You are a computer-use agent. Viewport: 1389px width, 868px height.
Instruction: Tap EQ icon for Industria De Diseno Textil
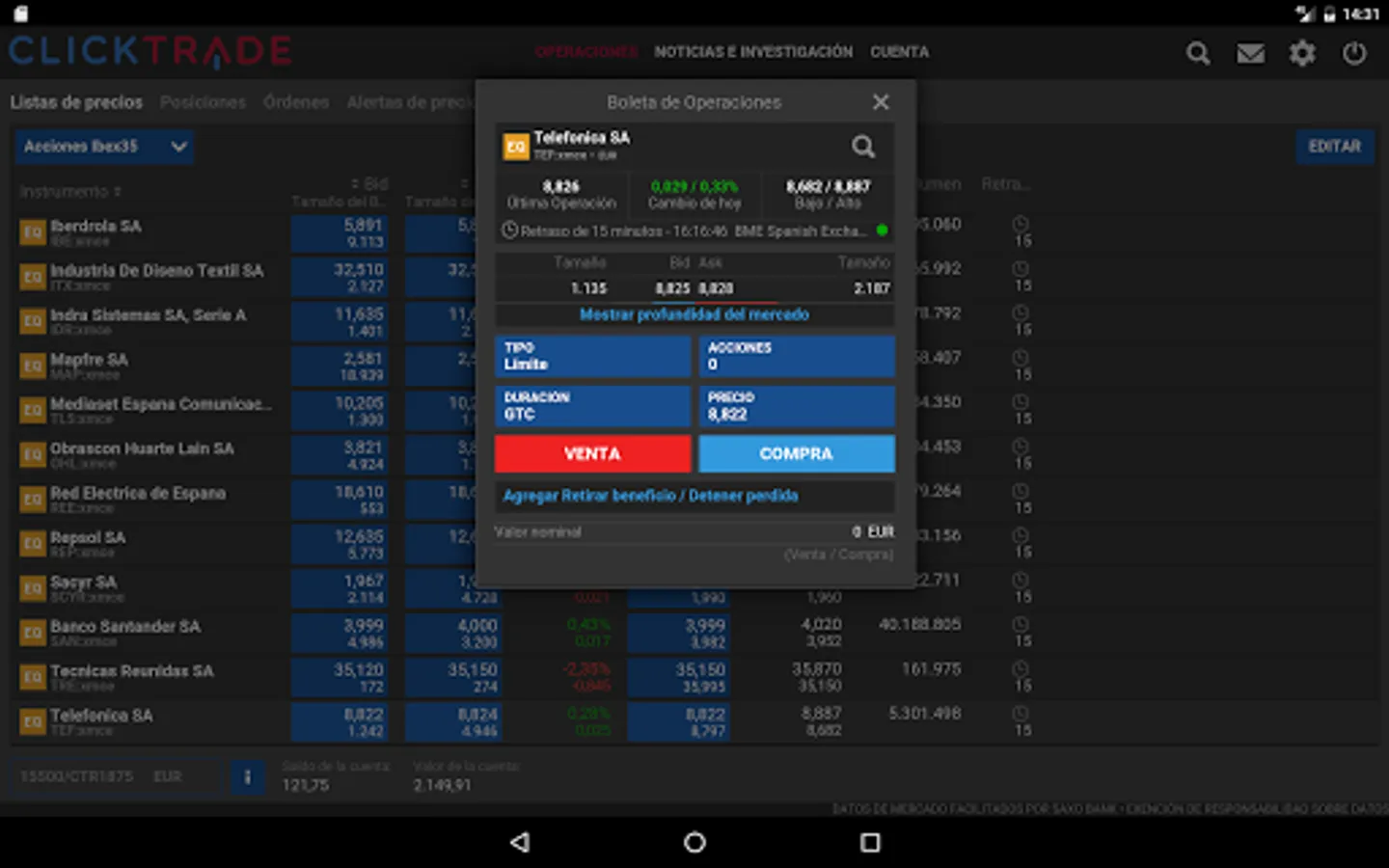33,277
